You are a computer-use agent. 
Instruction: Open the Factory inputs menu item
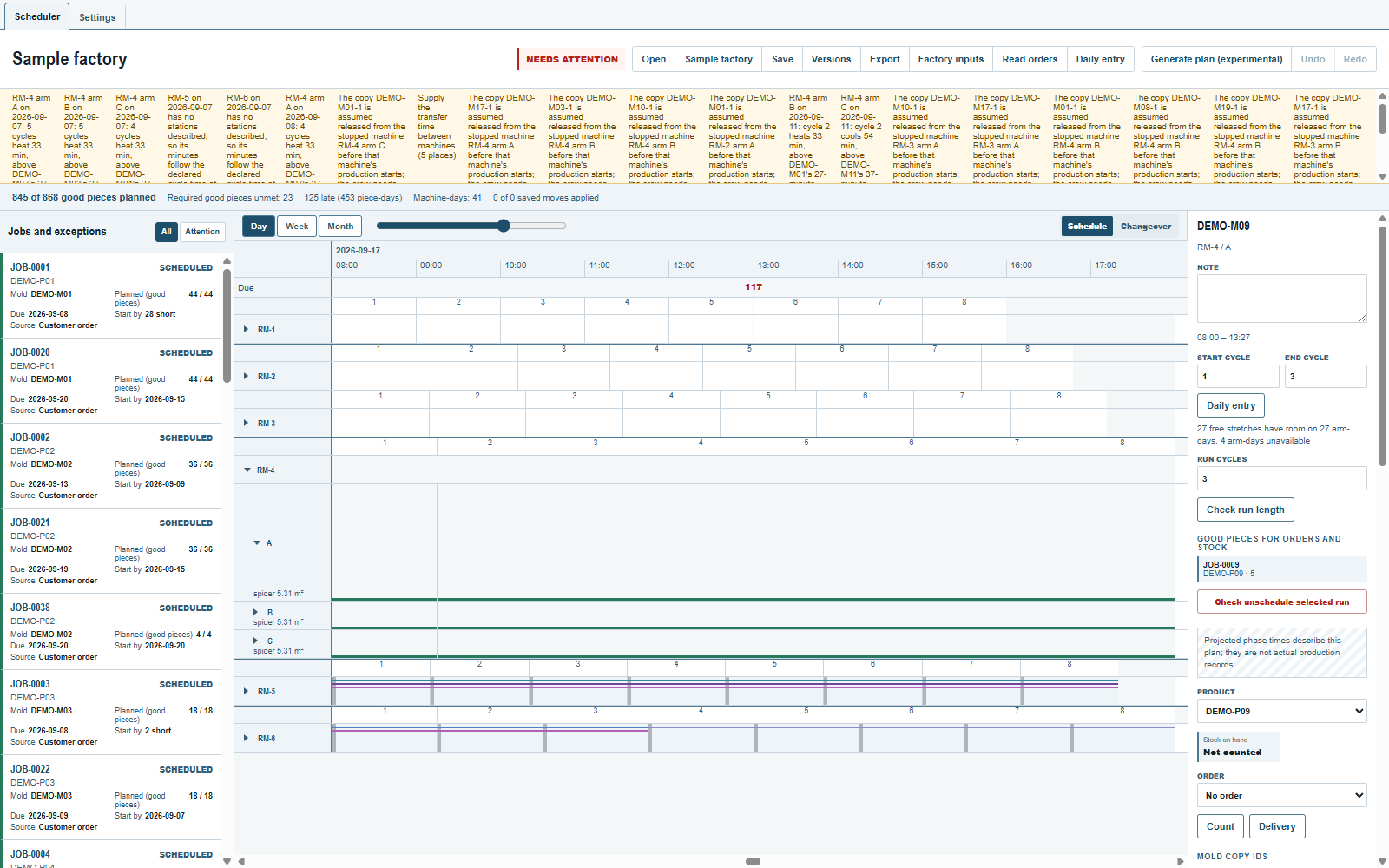tap(951, 59)
